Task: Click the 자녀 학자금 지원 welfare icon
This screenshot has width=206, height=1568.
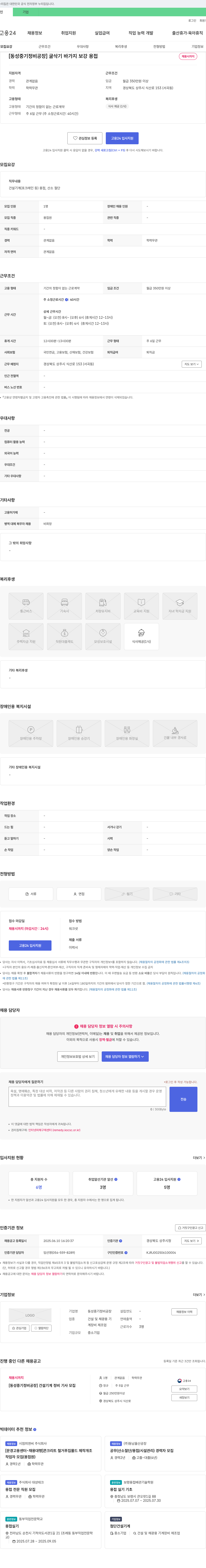Action: (180, 606)
